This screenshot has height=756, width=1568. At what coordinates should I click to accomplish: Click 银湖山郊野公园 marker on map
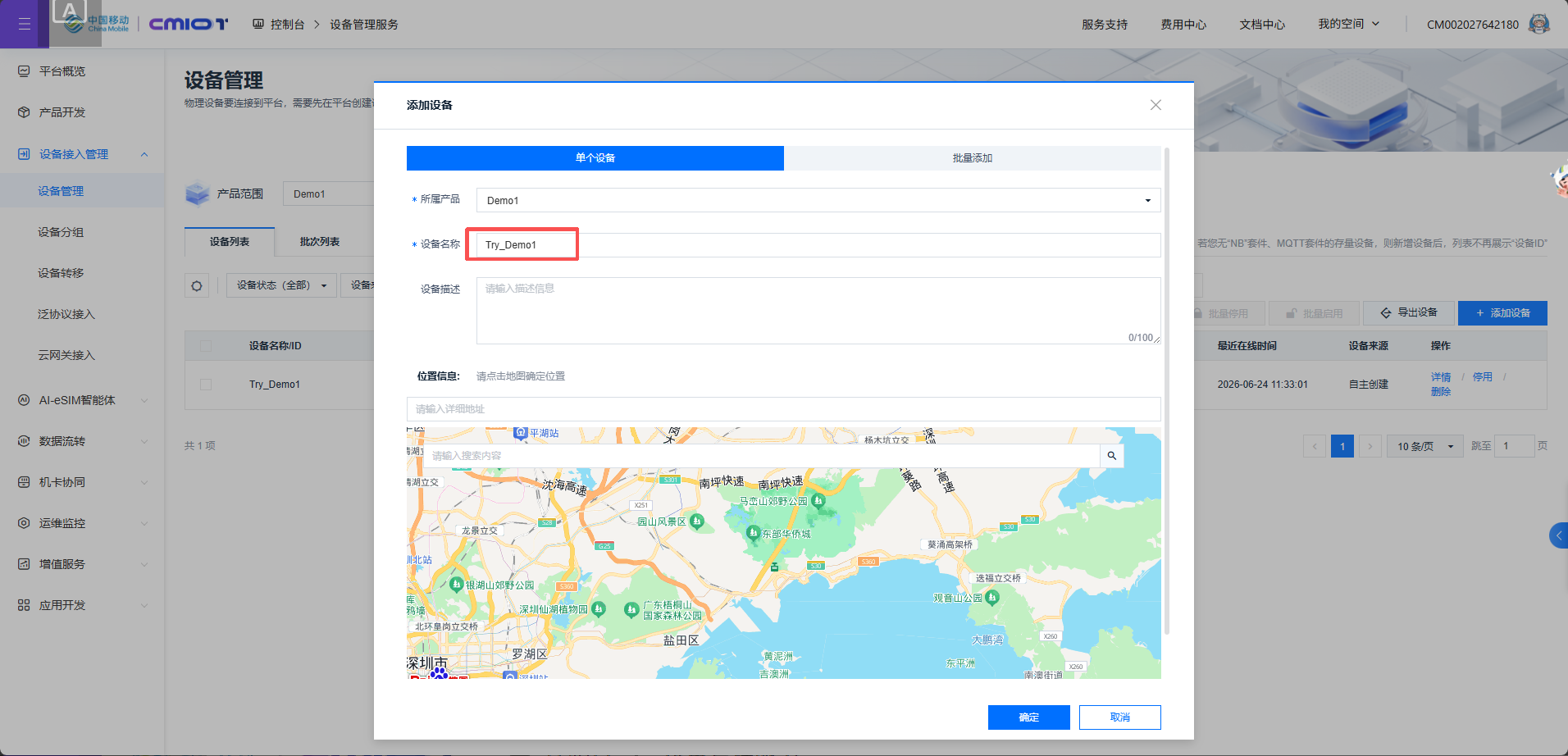click(x=457, y=585)
